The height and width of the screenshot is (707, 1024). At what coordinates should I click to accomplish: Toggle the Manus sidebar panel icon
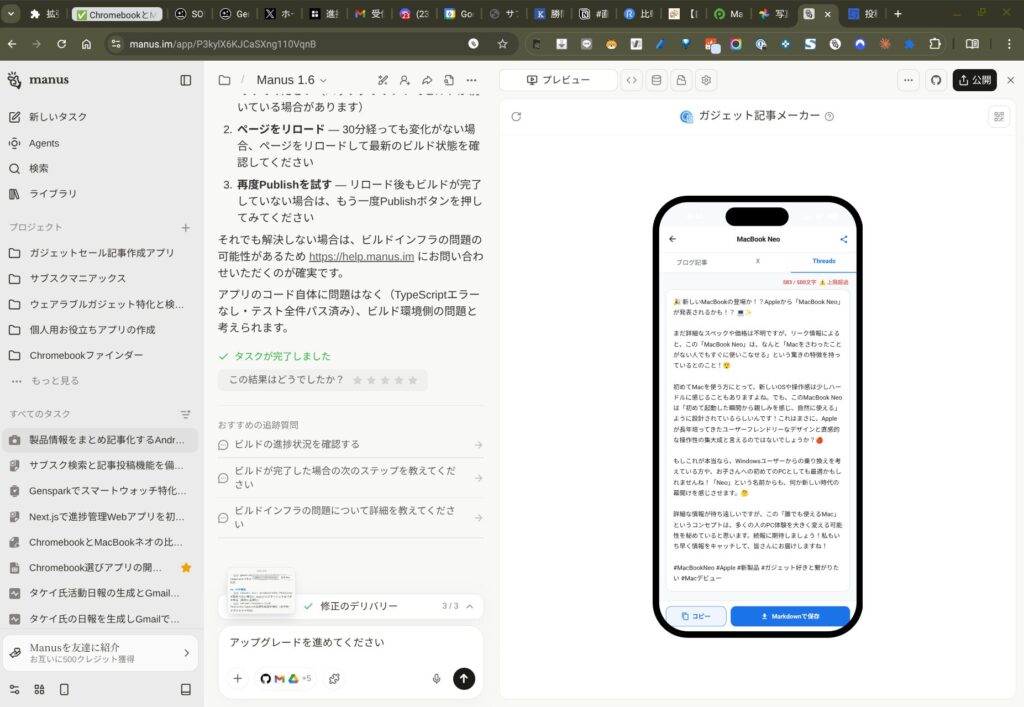185,80
